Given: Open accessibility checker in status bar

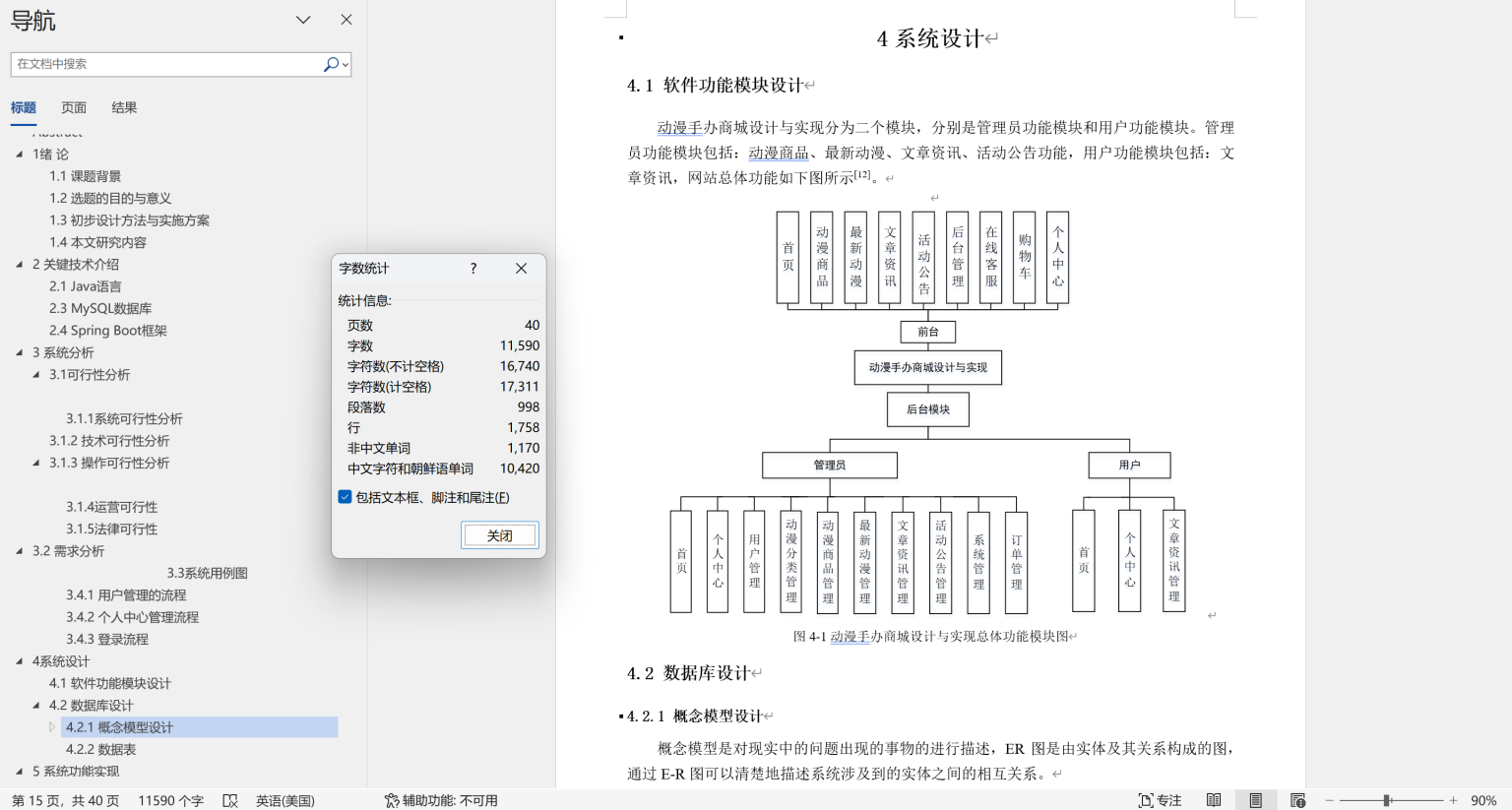Looking at the screenshot, I should pyautogui.click(x=441, y=800).
